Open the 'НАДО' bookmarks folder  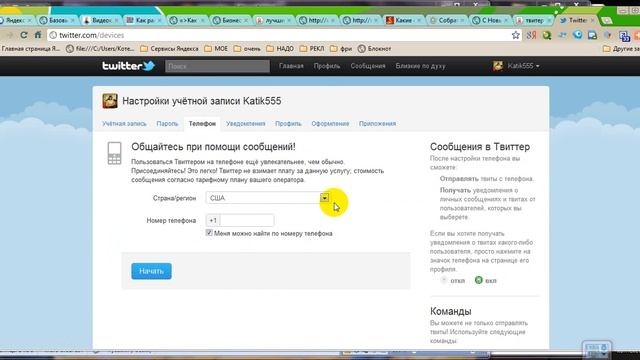pyautogui.click(x=280, y=49)
